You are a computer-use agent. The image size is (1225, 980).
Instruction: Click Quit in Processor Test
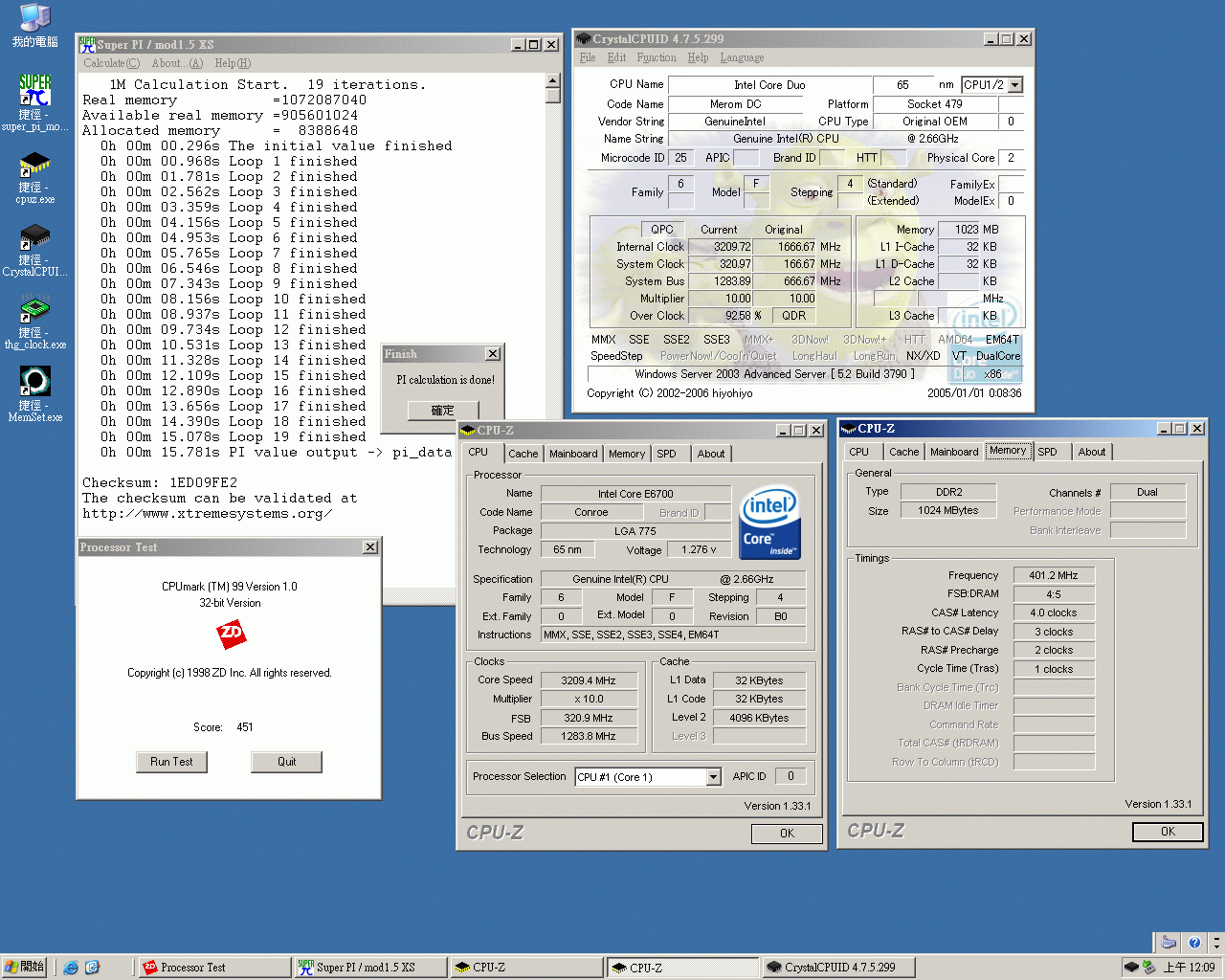287,762
